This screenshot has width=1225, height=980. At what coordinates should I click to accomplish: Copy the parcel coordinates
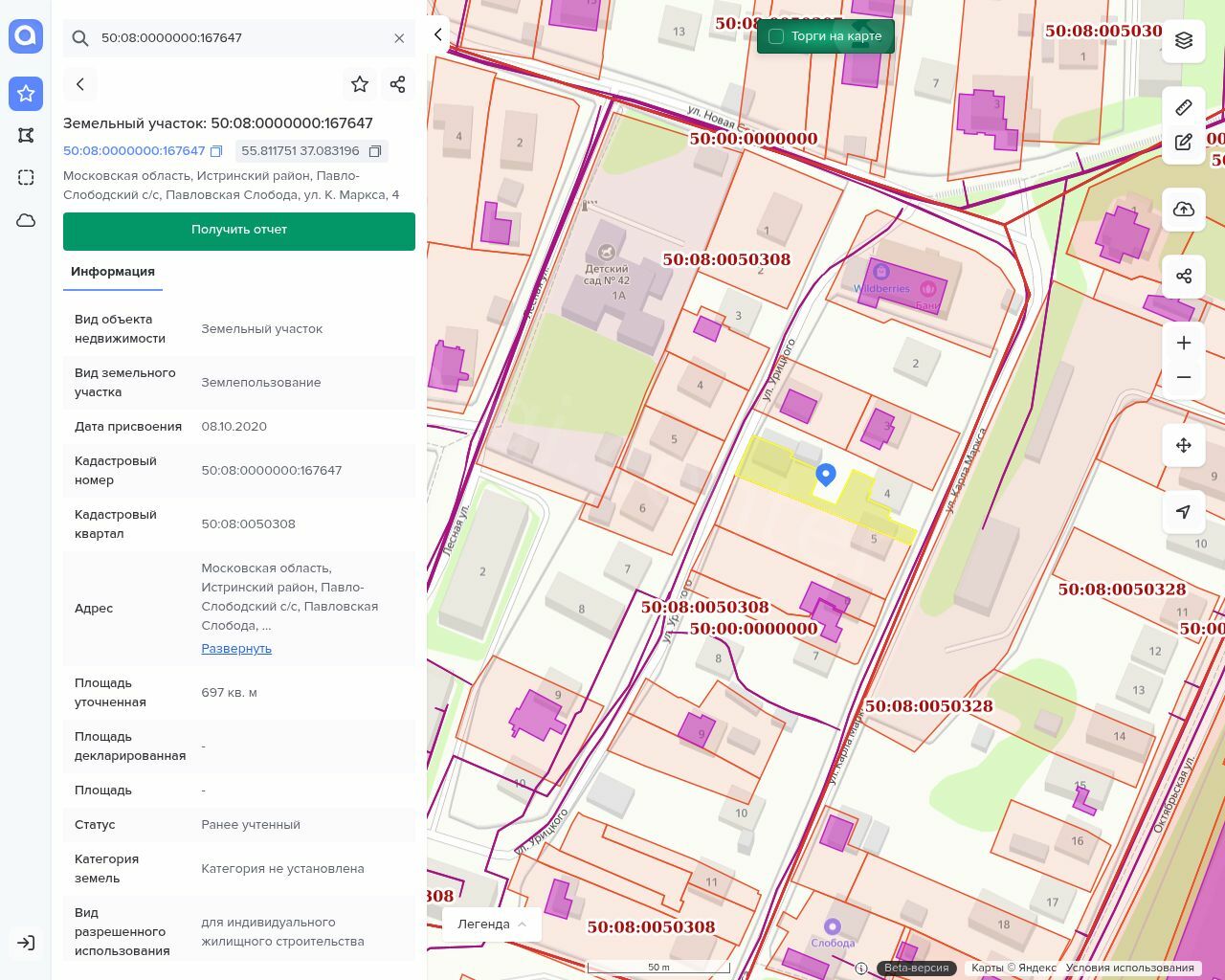375,151
